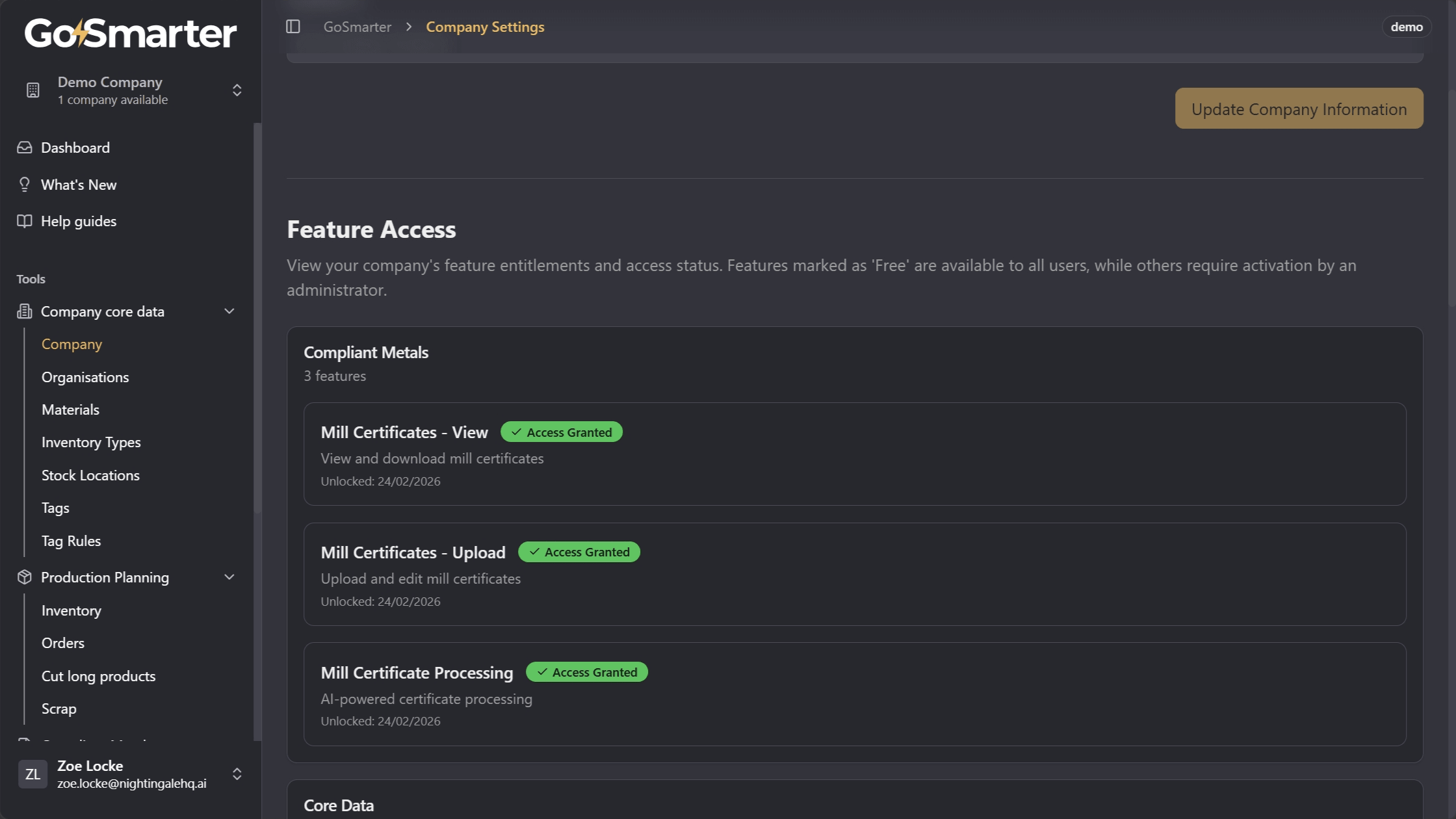Screen dimensions: 1456x819
Task: Click the Tools section label
Action: point(31,279)
